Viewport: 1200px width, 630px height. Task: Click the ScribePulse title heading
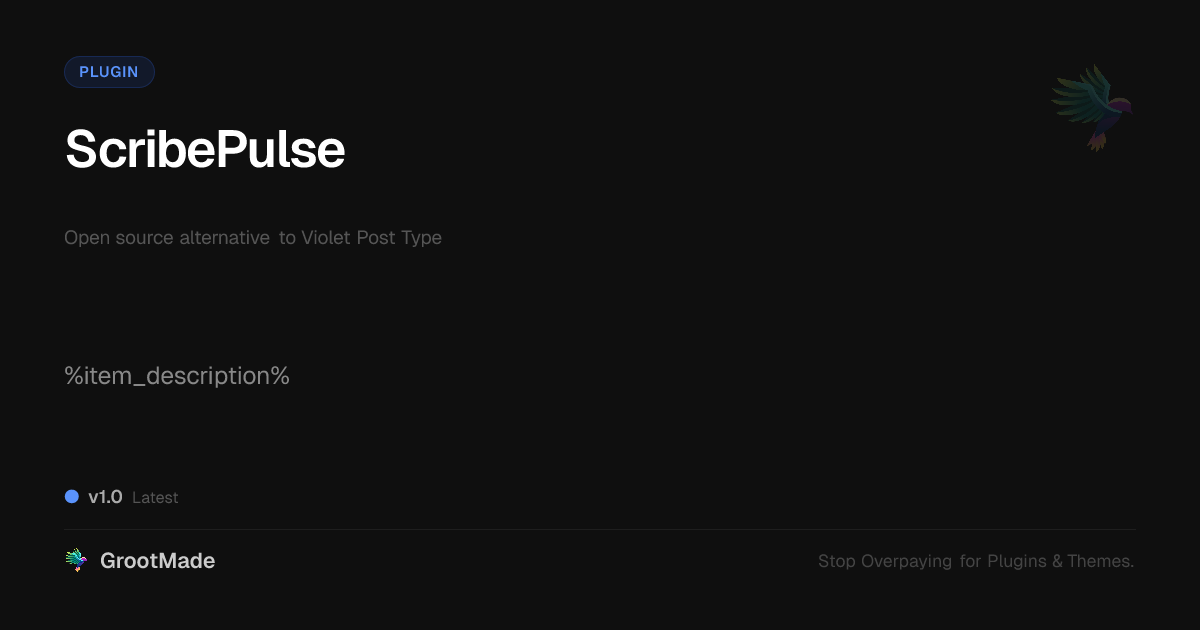click(x=205, y=150)
